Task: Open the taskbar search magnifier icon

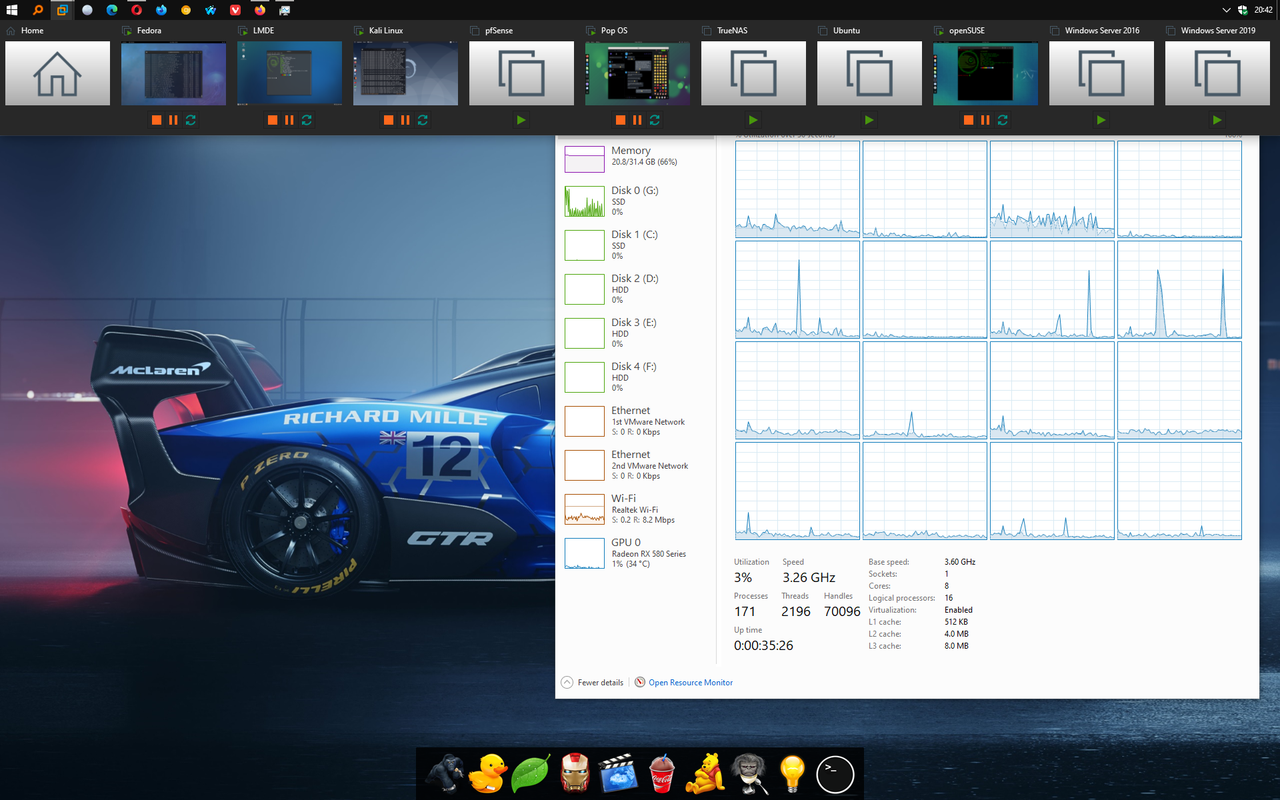Action: click(x=38, y=9)
